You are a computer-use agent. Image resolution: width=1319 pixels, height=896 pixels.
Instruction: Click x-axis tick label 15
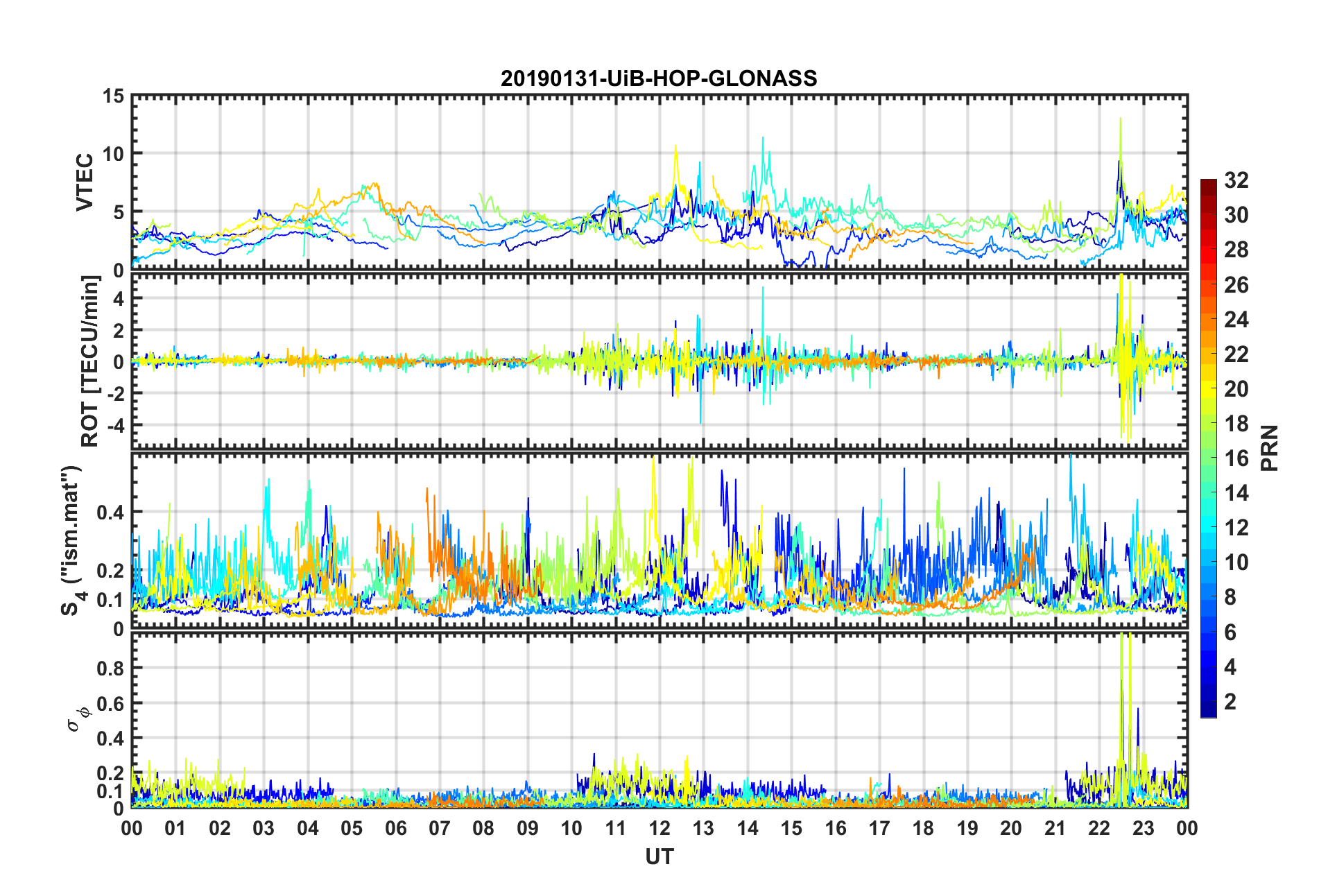(x=791, y=828)
